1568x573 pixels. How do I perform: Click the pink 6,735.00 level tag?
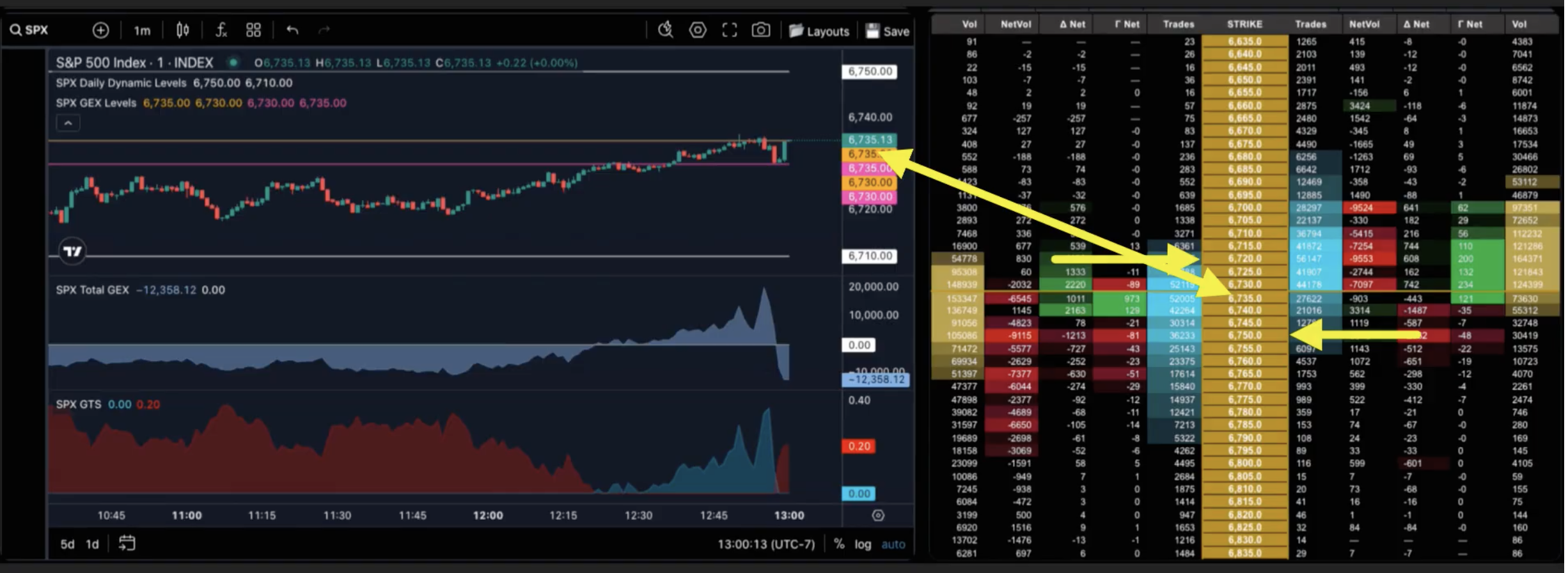(870, 168)
